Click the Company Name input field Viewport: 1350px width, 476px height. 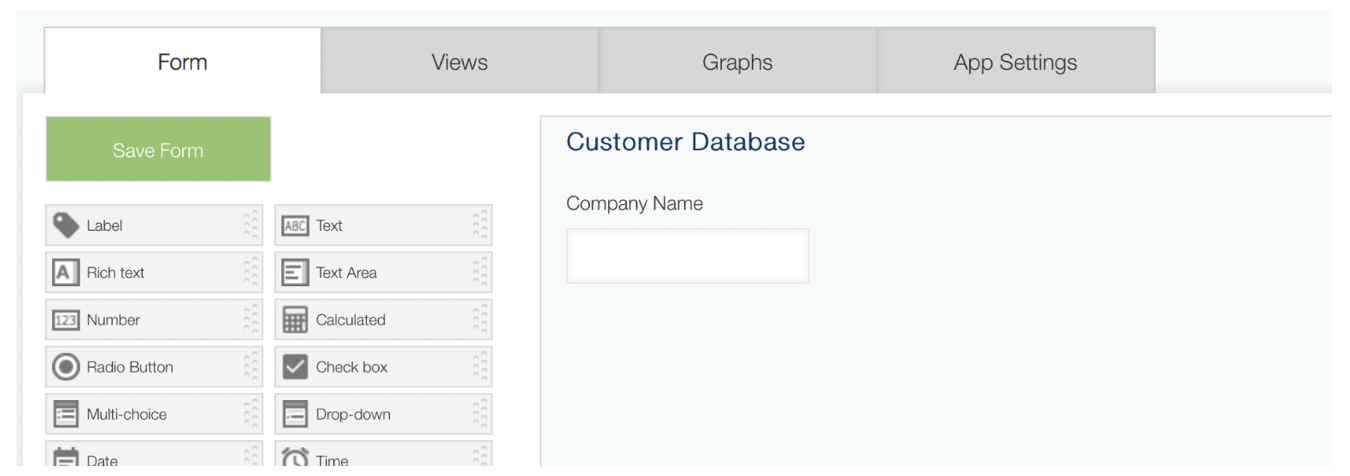pos(687,256)
